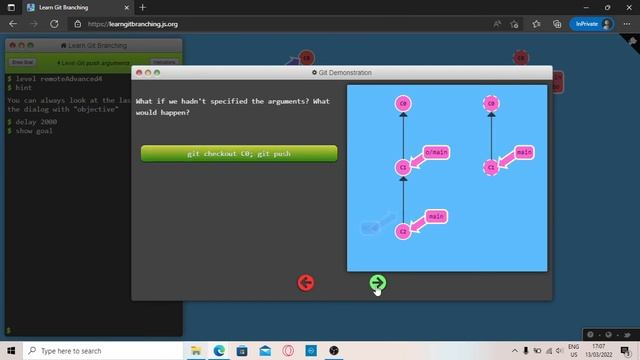Open the browser settings and more menu

pos(627,24)
